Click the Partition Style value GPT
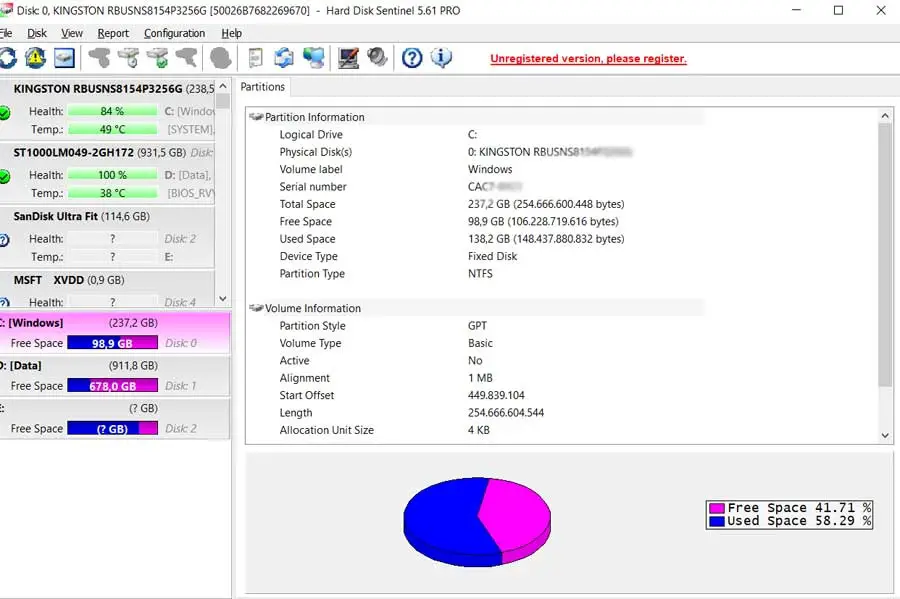Viewport: 900px width, 599px height. (478, 326)
